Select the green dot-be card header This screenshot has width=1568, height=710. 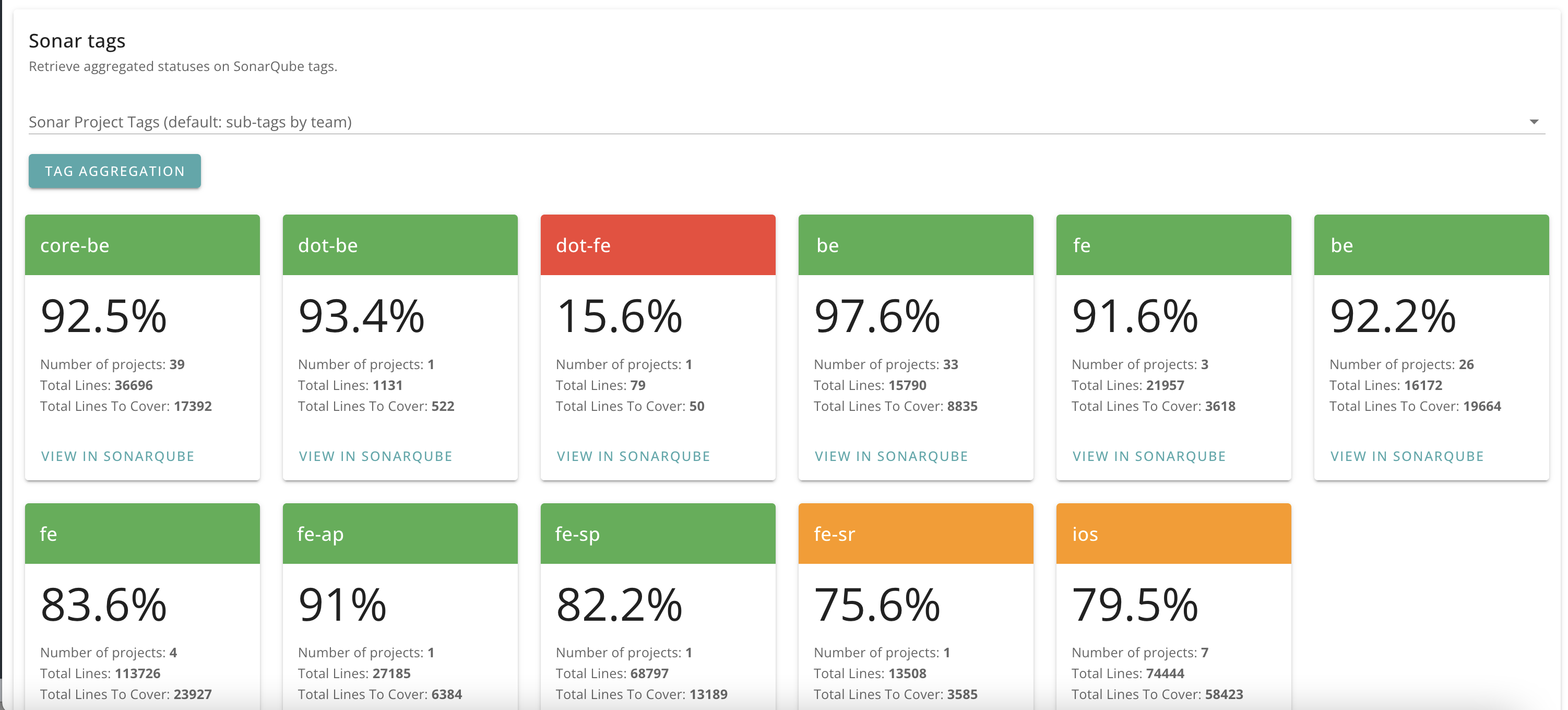pyautogui.click(x=400, y=245)
